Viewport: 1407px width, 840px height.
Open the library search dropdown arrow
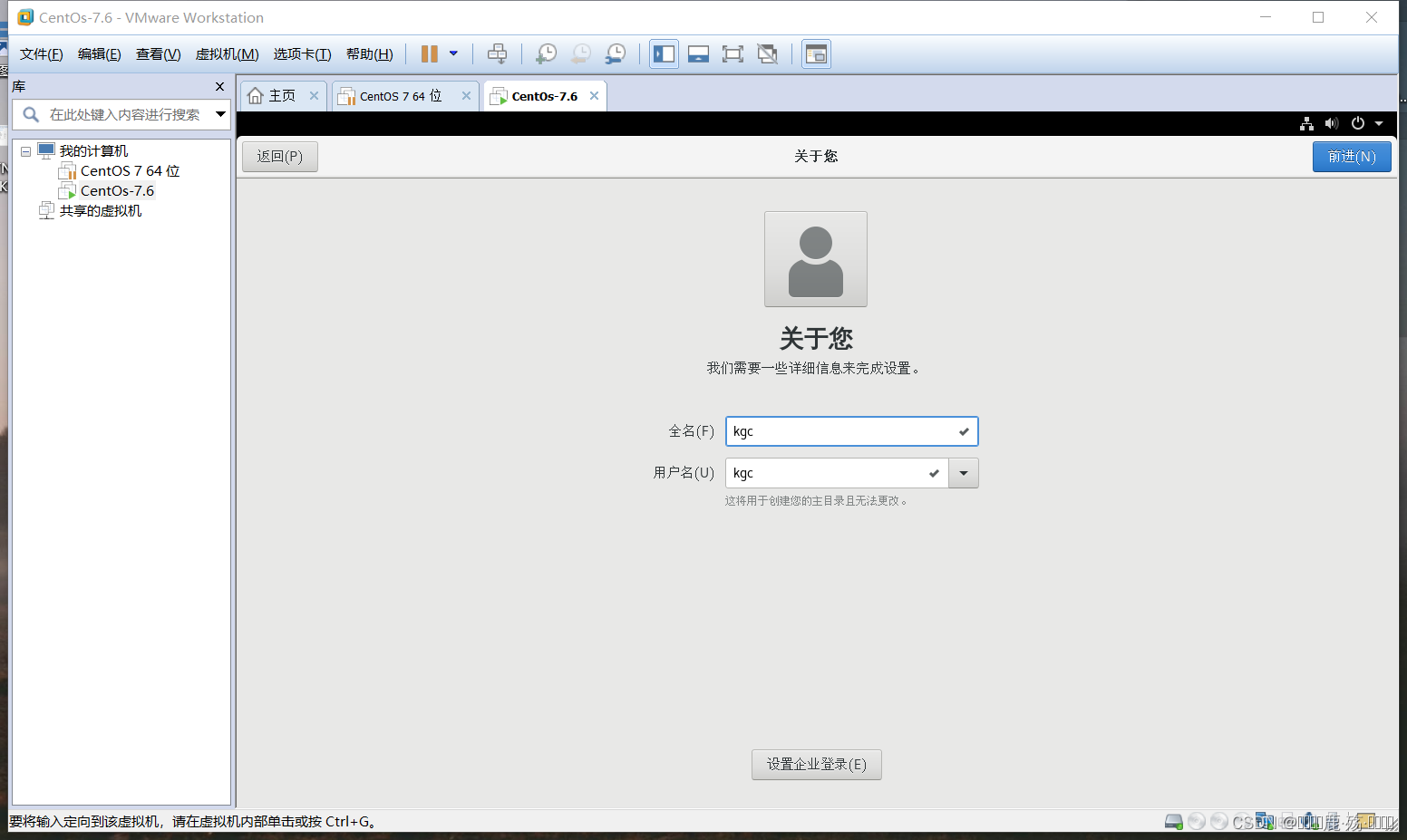coord(220,114)
